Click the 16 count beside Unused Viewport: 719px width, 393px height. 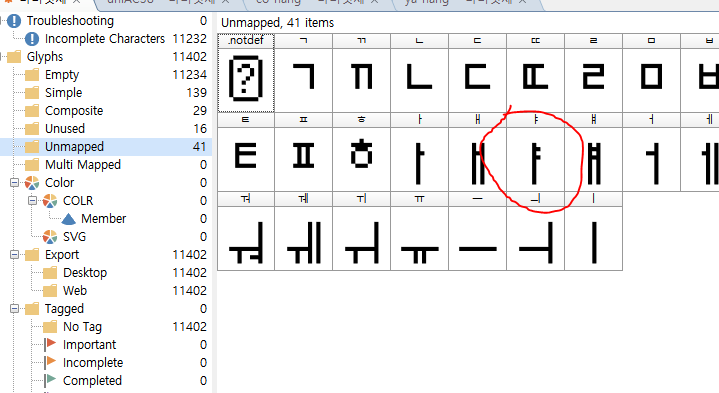200,128
